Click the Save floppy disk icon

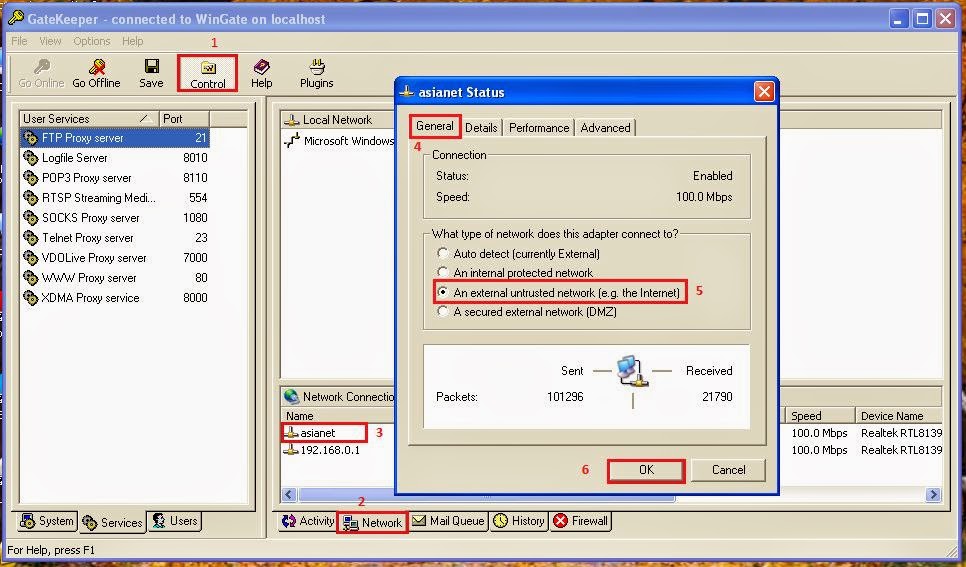(152, 66)
